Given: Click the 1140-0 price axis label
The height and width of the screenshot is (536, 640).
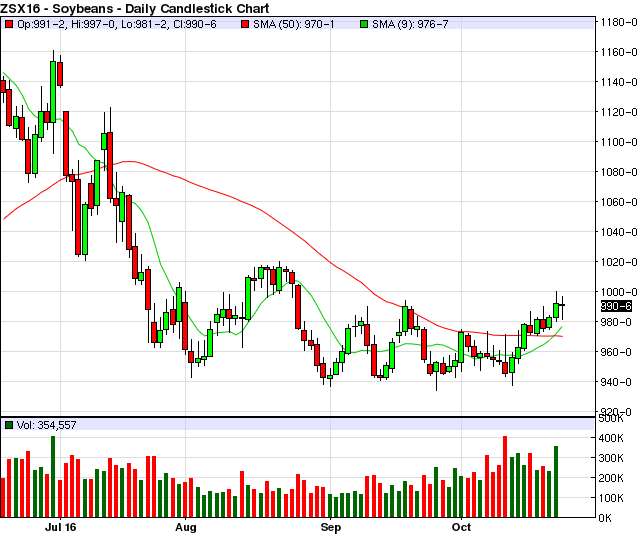Looking at the screenshot, I should pos(618,82).
